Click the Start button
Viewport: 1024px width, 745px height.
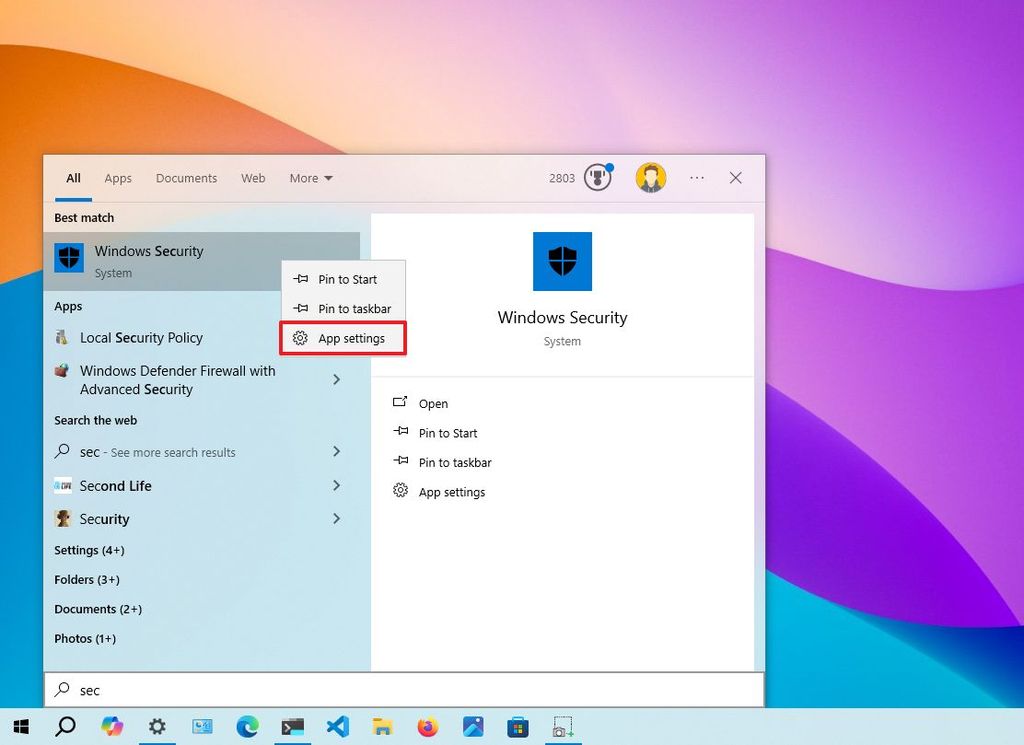click(20, 727)
